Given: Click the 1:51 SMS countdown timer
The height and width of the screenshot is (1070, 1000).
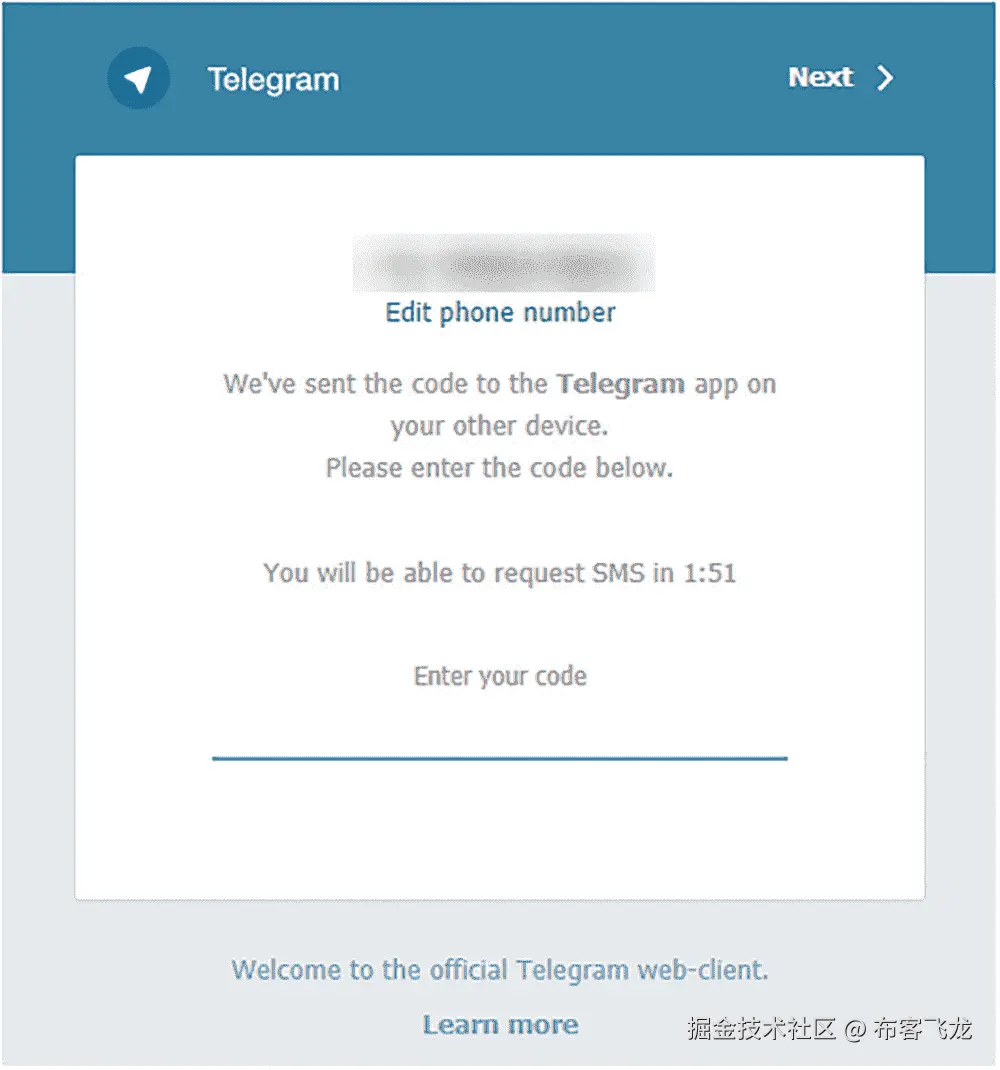Looking at the screenshot, I should click(x=710, y=573).
